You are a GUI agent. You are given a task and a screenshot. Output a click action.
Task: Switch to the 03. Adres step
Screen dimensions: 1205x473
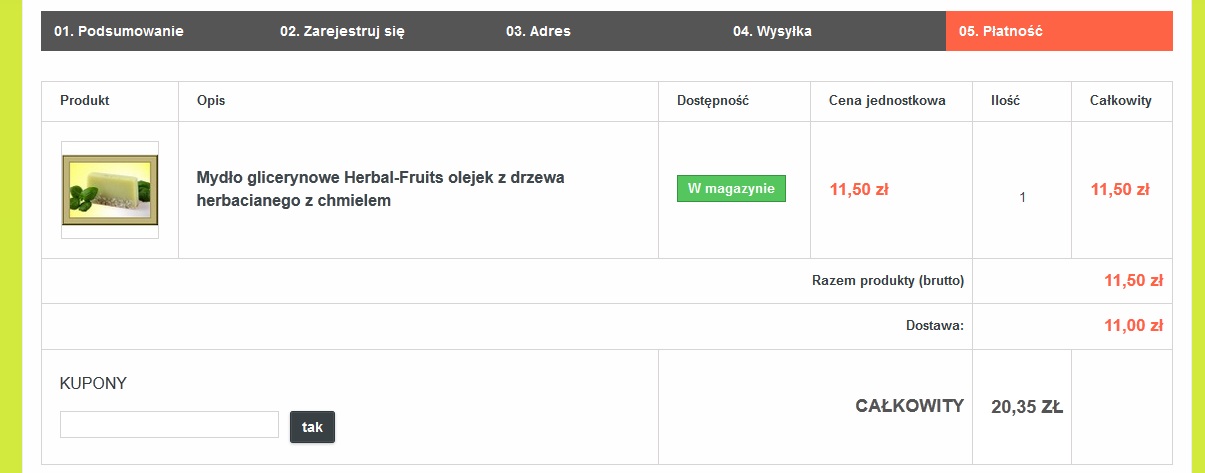click(538, 31)
